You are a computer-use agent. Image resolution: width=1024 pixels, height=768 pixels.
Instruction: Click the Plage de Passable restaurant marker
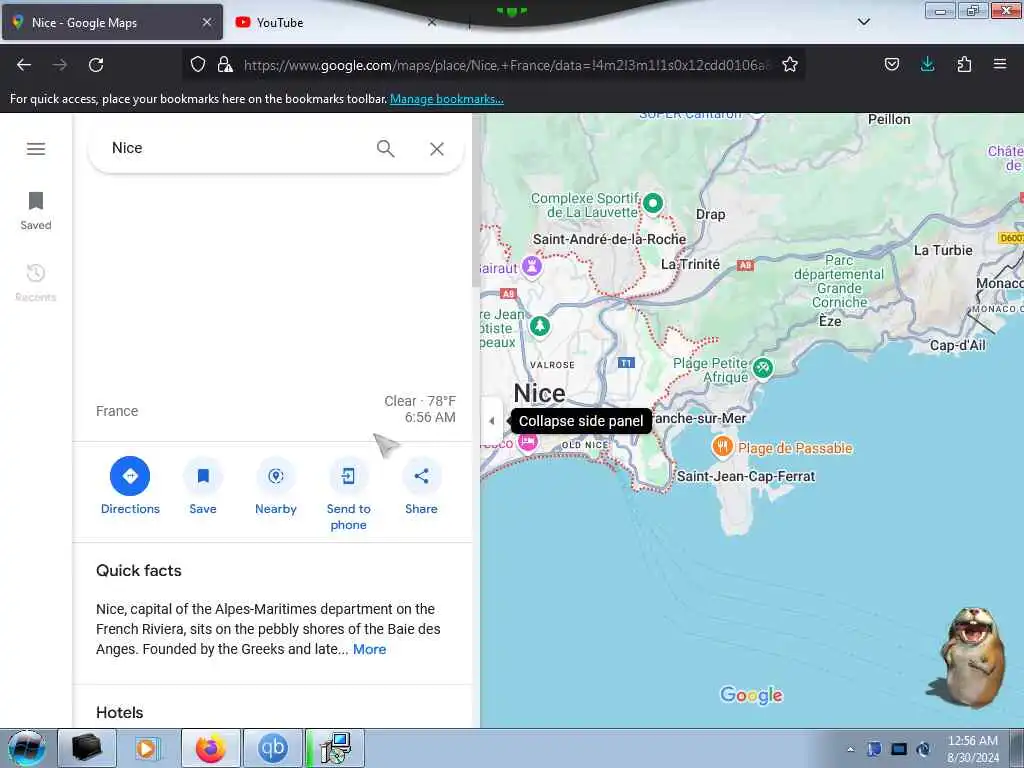click(722, 447)
